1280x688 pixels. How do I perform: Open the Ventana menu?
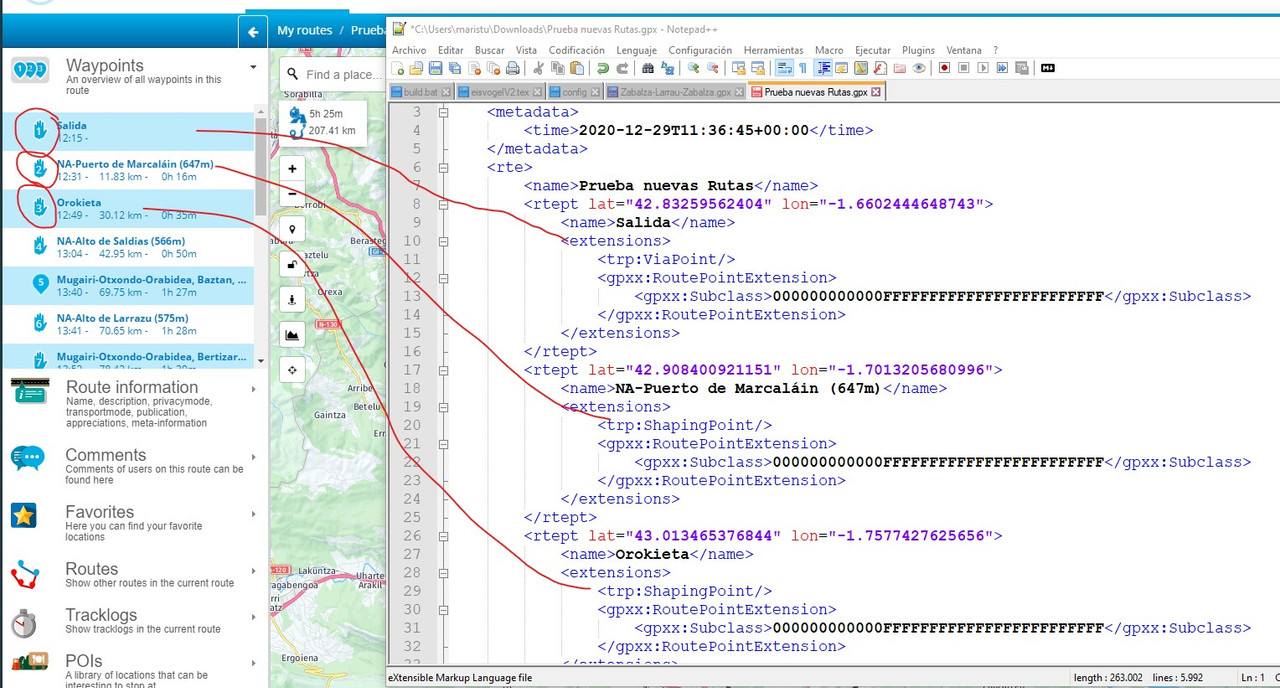coord(964,50)
